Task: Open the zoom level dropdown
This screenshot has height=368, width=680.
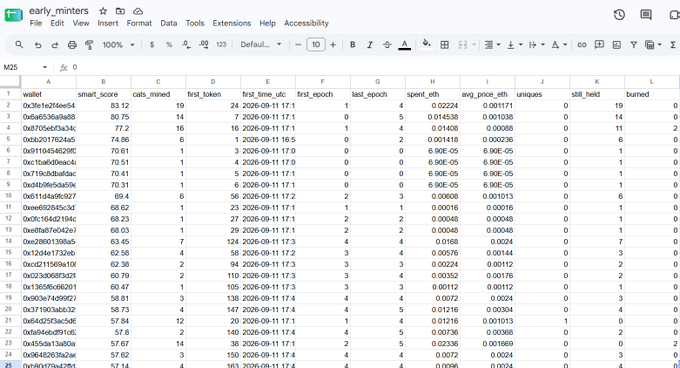Action: click(118, 45)
